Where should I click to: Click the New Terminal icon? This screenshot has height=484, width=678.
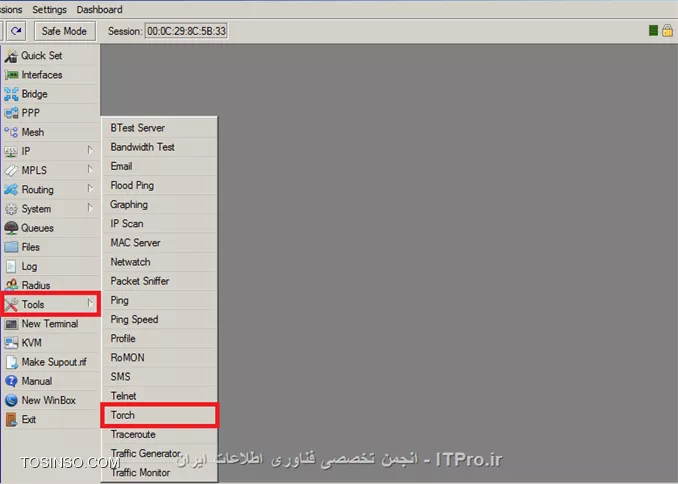(11, 324)
